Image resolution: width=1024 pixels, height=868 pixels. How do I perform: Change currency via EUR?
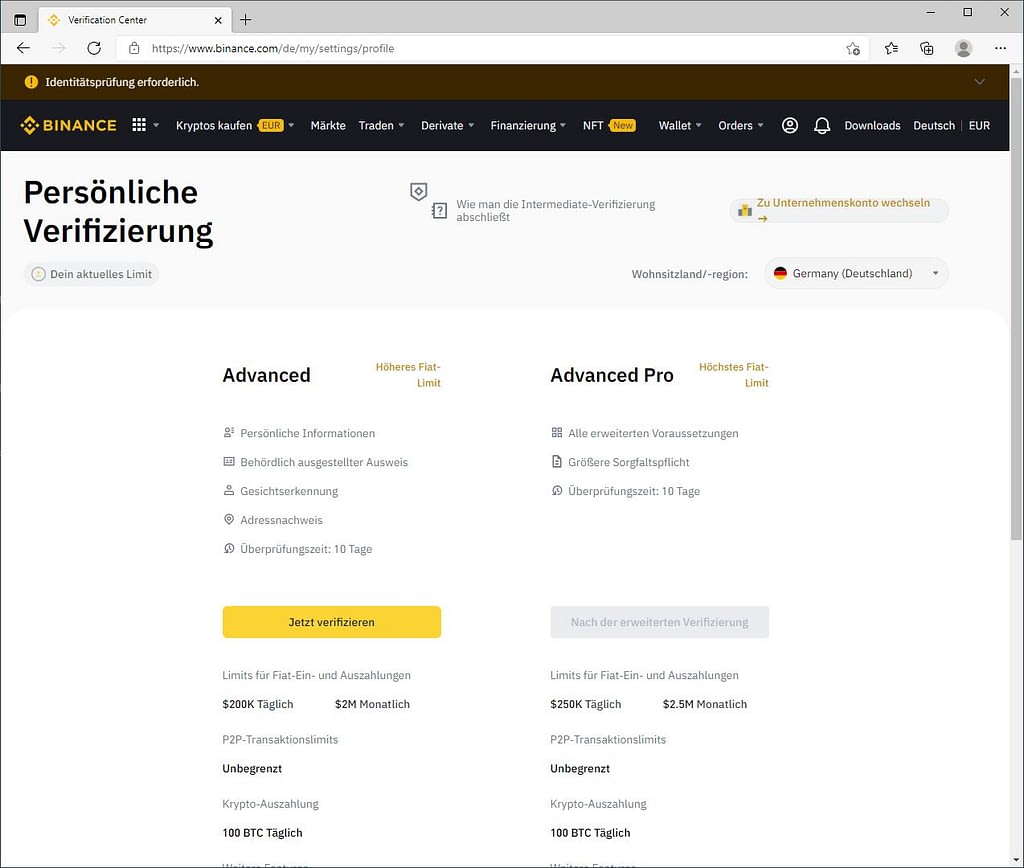(x=979, y=125)
